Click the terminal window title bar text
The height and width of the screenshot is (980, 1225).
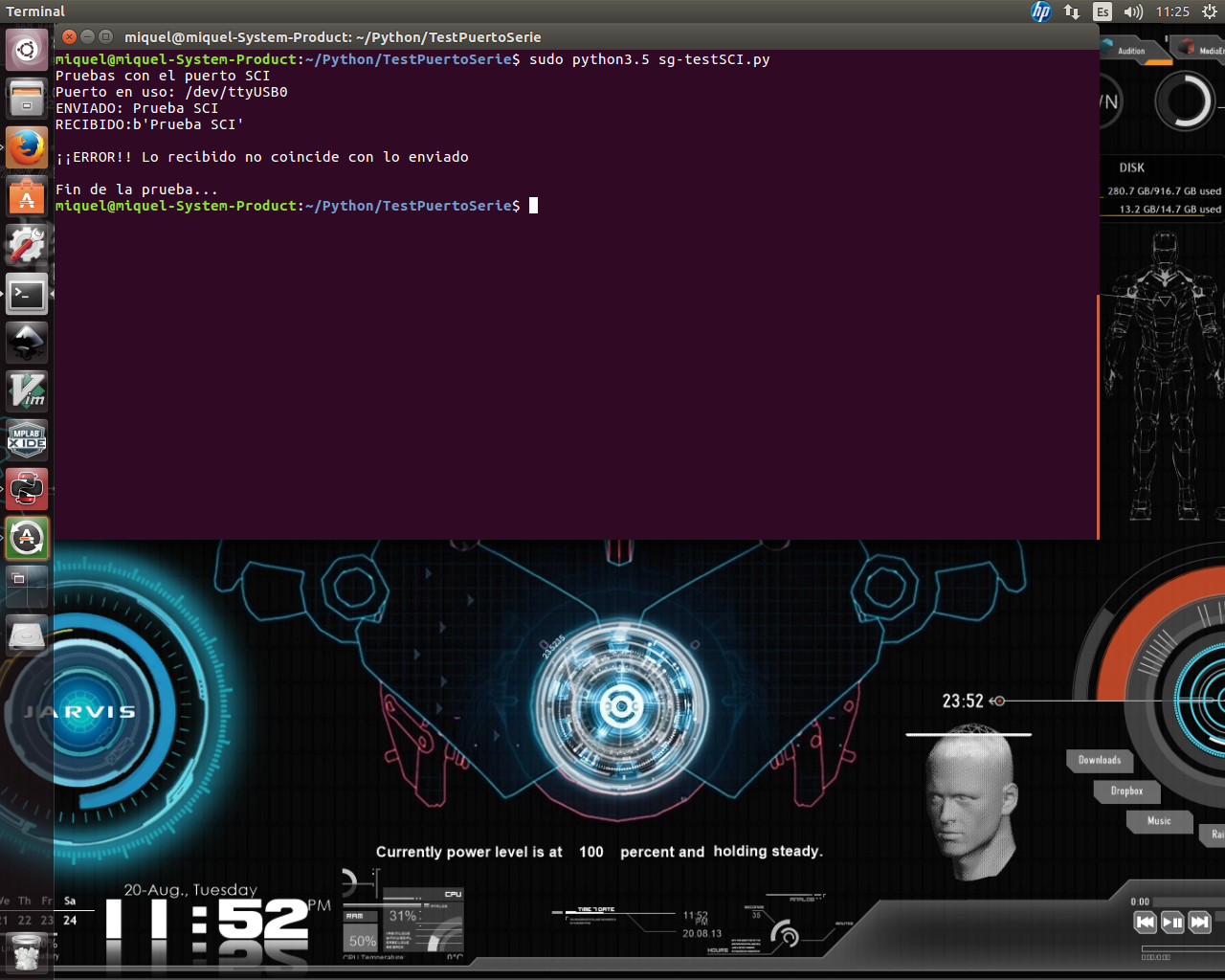[x=333, y=37]
